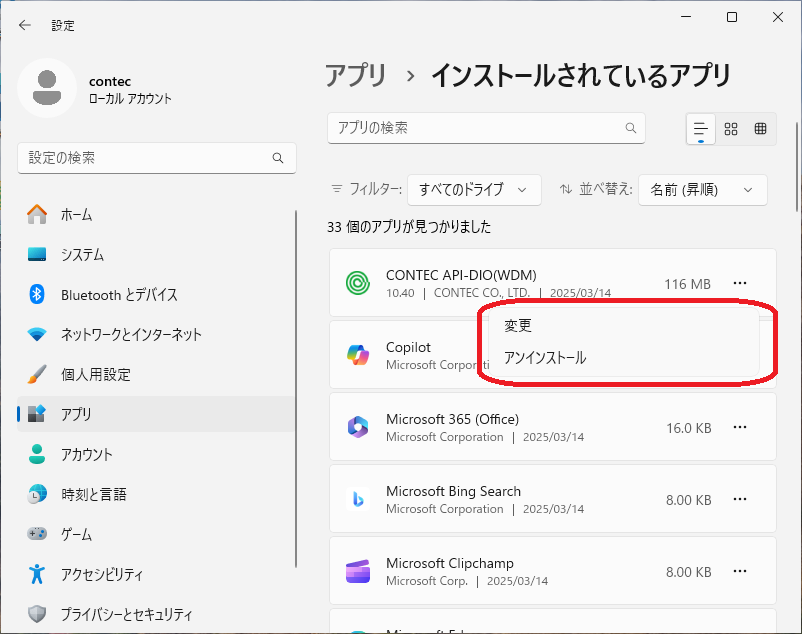Minimize the 設定 window
The width and height of the screenshot is (802, 634).
(686, 17)
